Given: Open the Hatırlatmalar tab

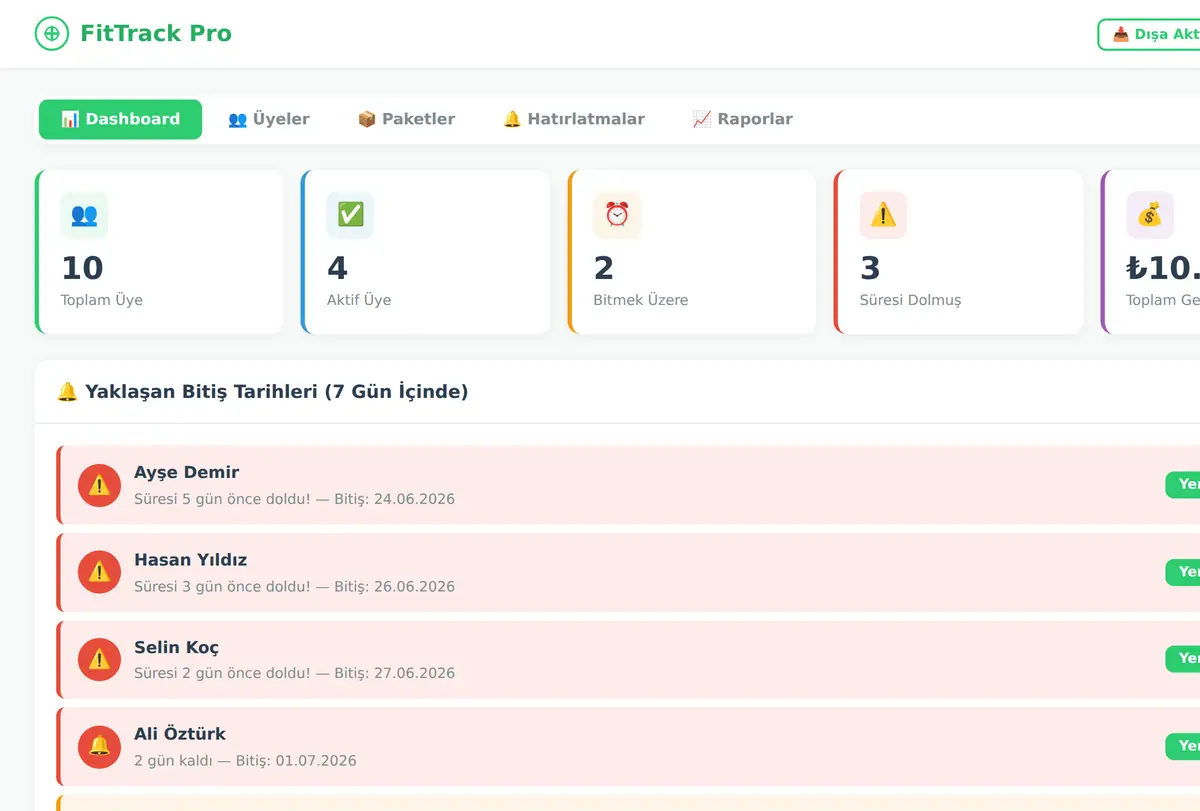Looking at the screenshot, I should (574, 119).
